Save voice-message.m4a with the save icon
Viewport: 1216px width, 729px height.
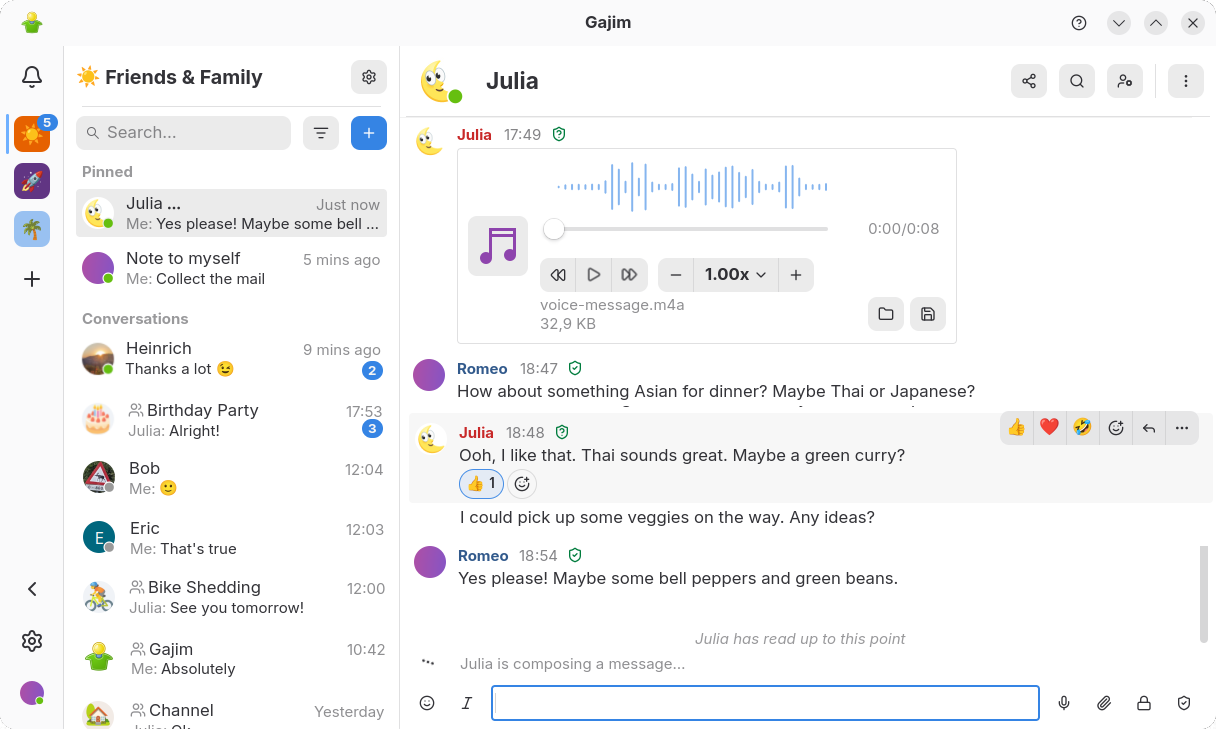pyautogui.click(x=928, y=313)
